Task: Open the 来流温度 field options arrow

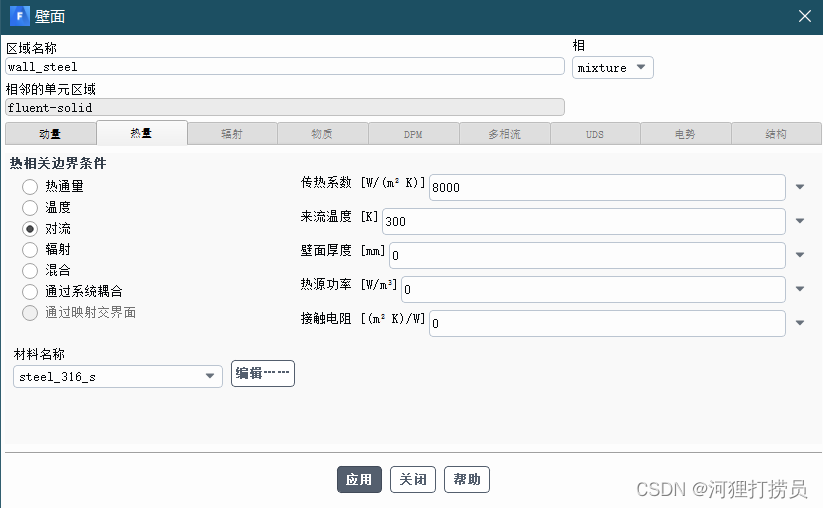Action: (801, 221)
